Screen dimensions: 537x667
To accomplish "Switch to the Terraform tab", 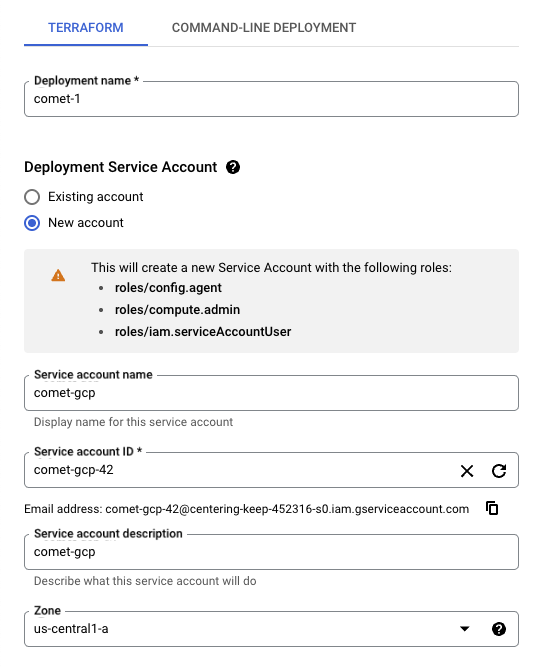I will pos(86,28).
